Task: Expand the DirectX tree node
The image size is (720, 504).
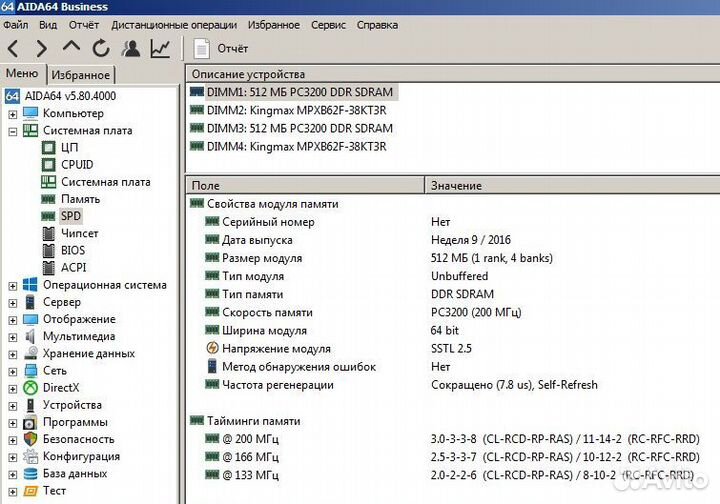Action: [x=13, y=389]
